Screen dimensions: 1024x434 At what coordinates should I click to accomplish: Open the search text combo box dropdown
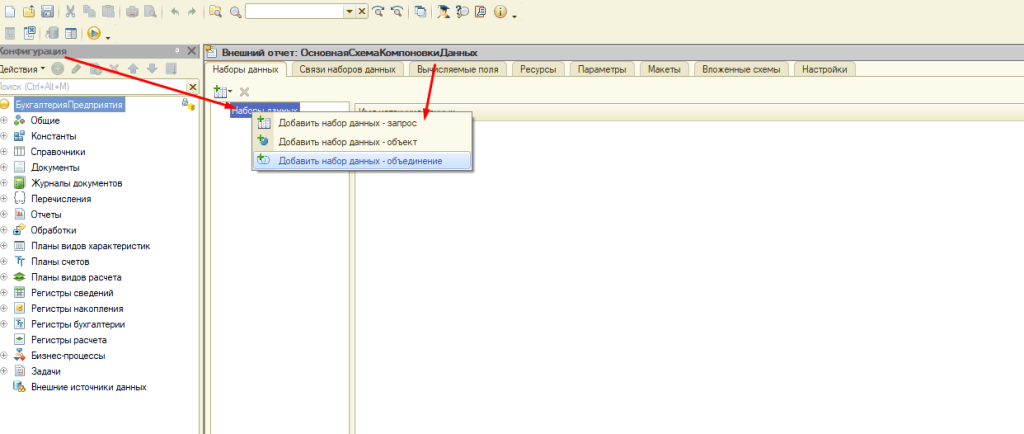click(x=349, y=12)
